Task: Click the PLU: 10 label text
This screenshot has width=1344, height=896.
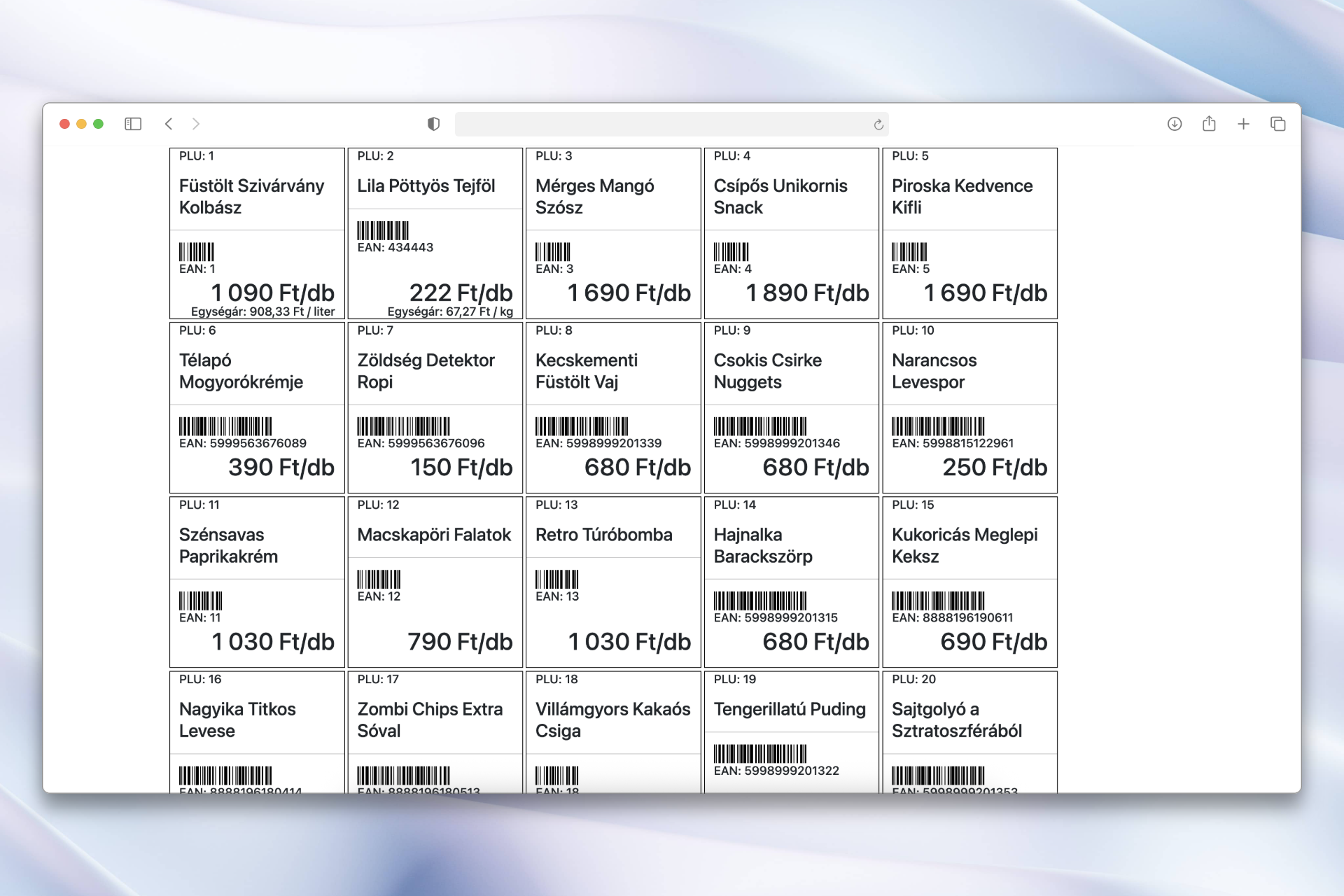Action: click(913, 330)
